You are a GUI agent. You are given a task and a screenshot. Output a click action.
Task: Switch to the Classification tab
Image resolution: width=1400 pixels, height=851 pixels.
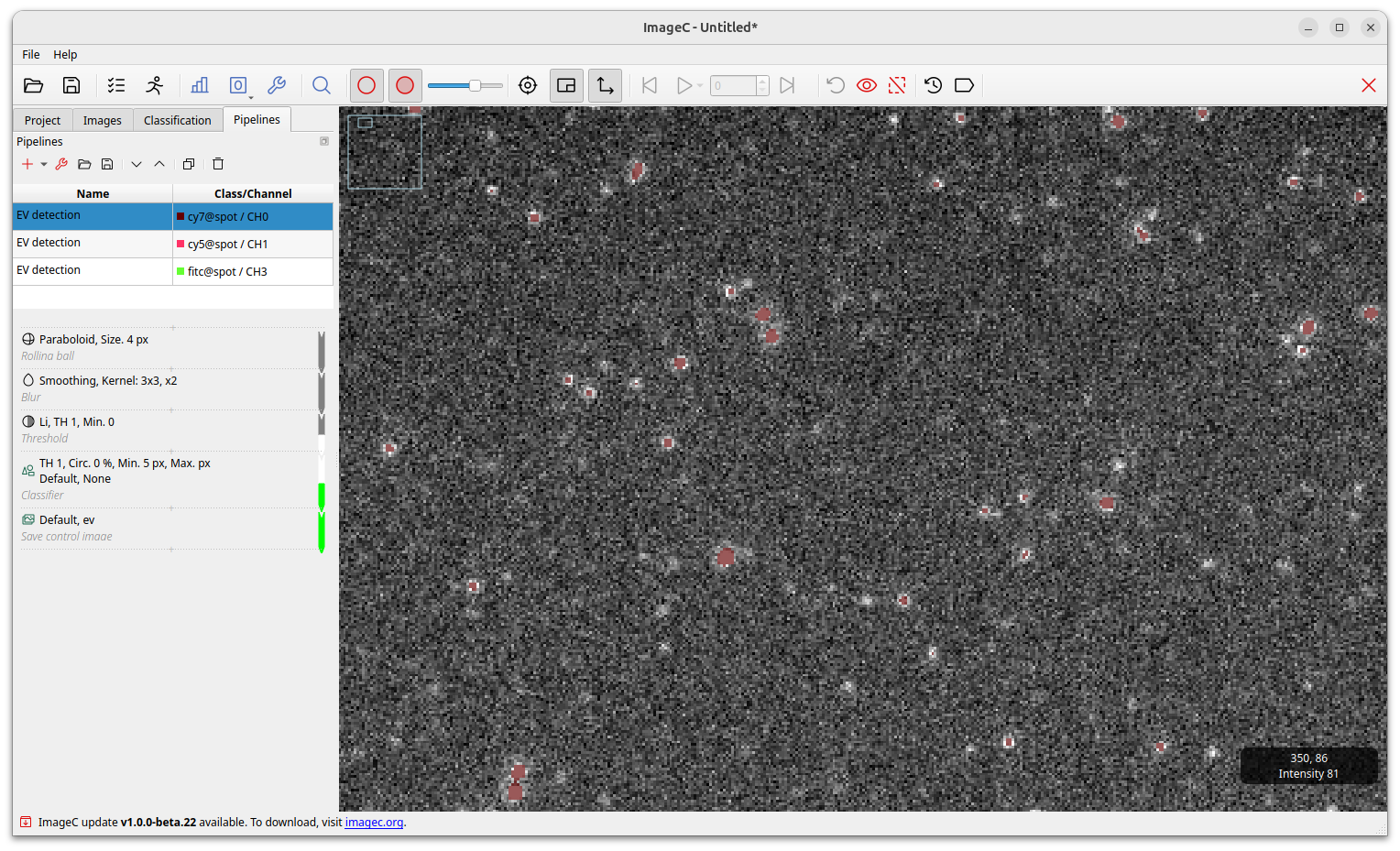[x=178, y=120]
